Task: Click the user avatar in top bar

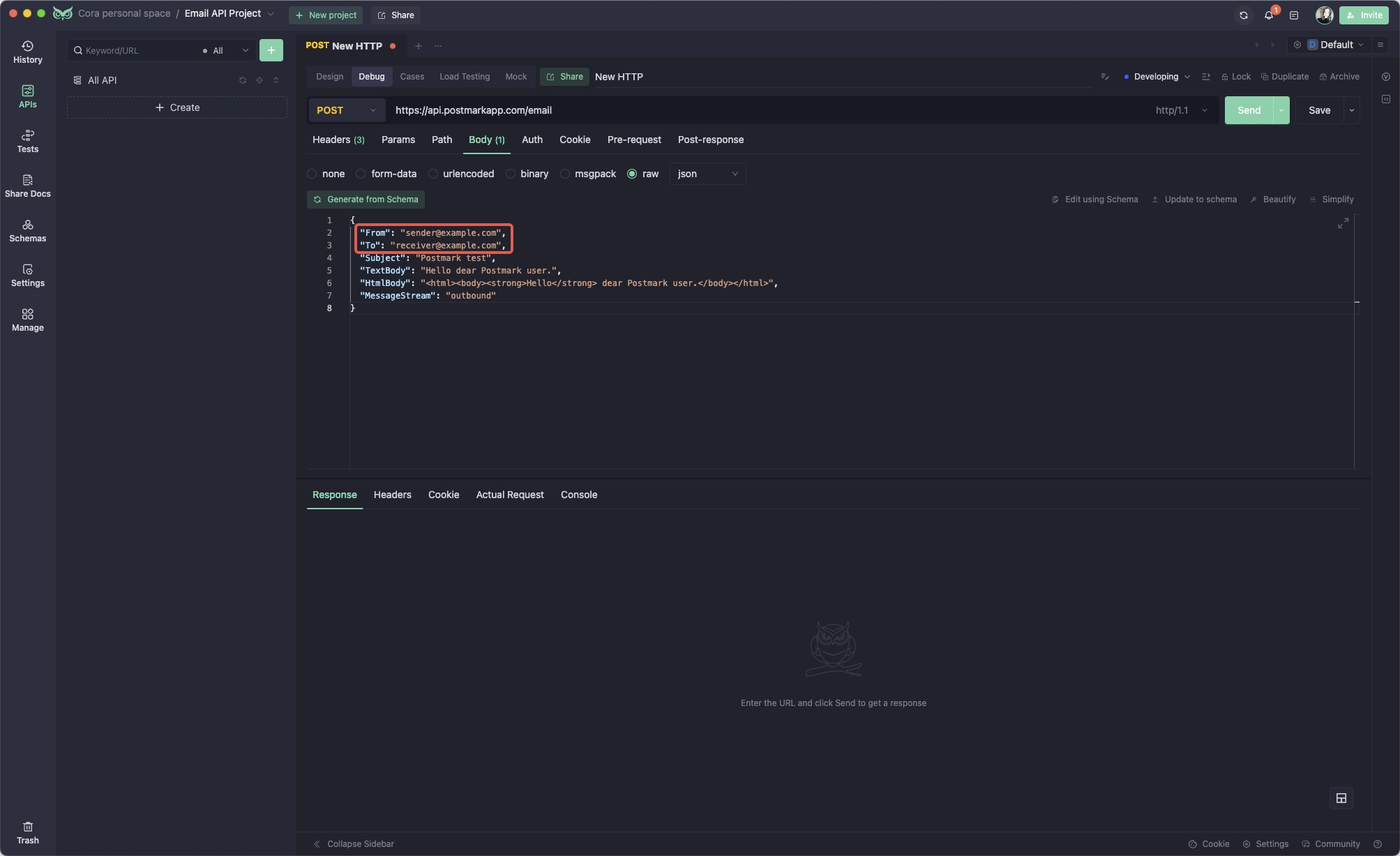Action: click(x=1324, y=15)
